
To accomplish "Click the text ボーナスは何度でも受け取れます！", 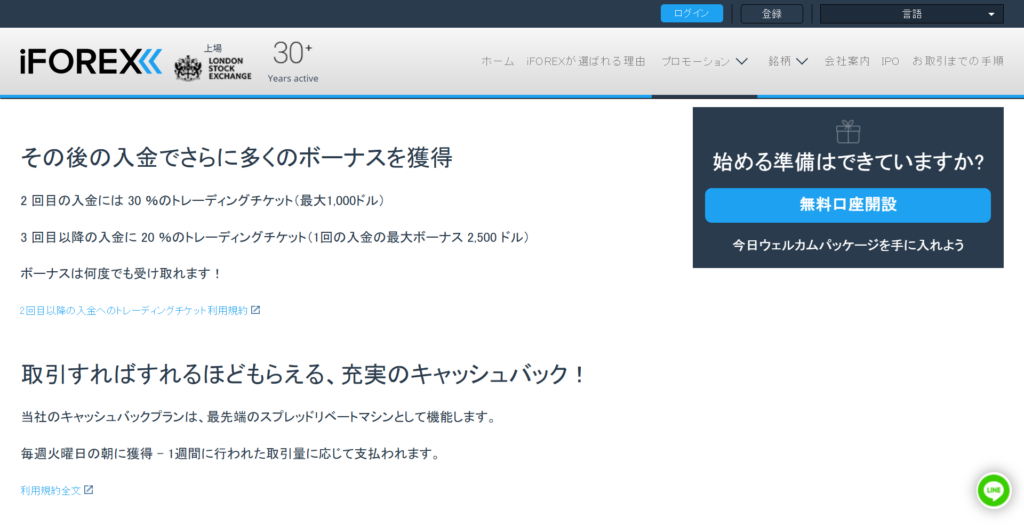I will pyautogui.click(x=121, y=274).
